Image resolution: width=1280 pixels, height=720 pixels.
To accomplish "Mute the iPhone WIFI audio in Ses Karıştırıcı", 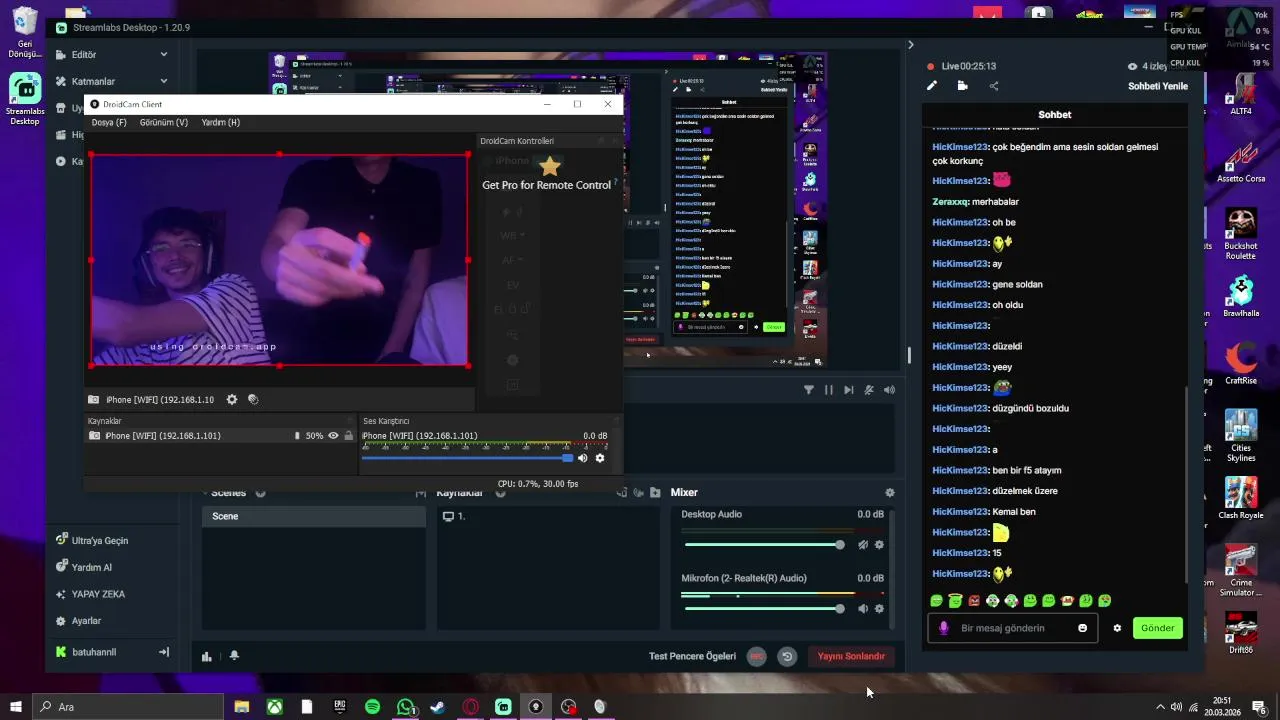I will 583,458.
